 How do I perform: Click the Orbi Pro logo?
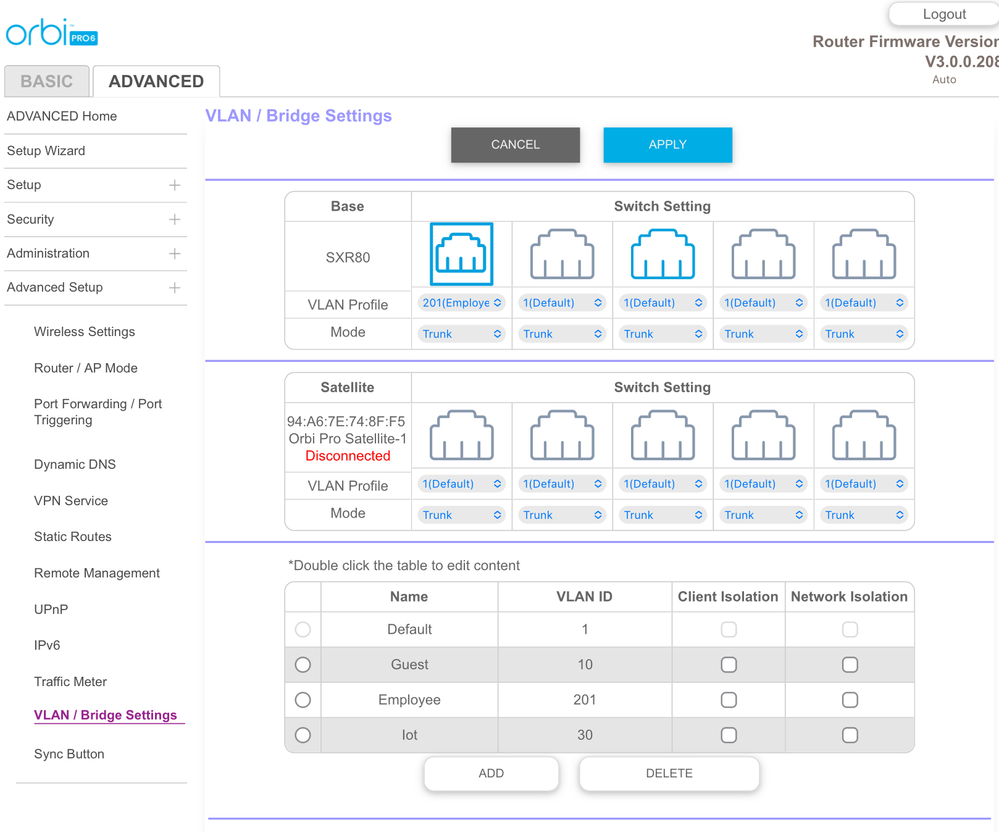(52, 33)
